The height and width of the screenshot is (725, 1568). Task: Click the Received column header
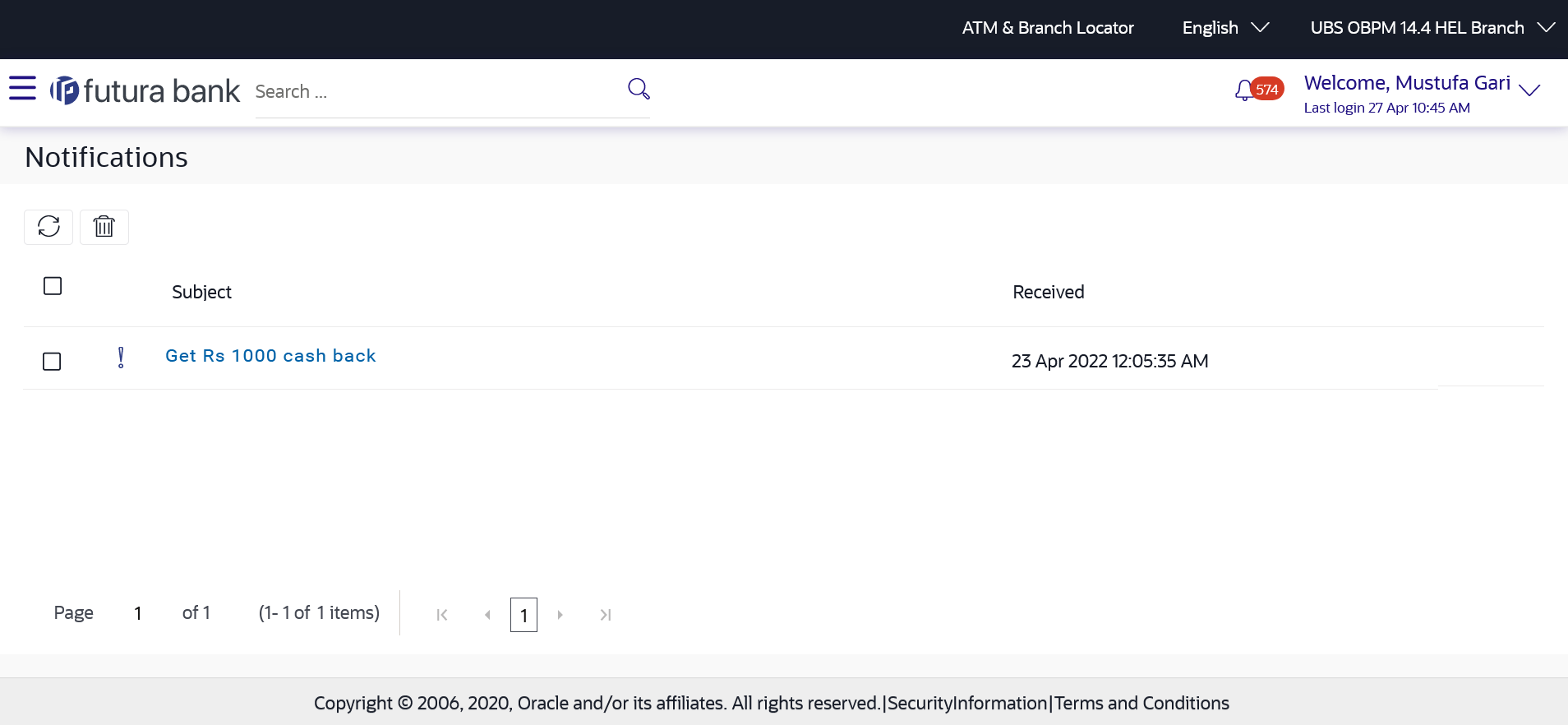1048,292
